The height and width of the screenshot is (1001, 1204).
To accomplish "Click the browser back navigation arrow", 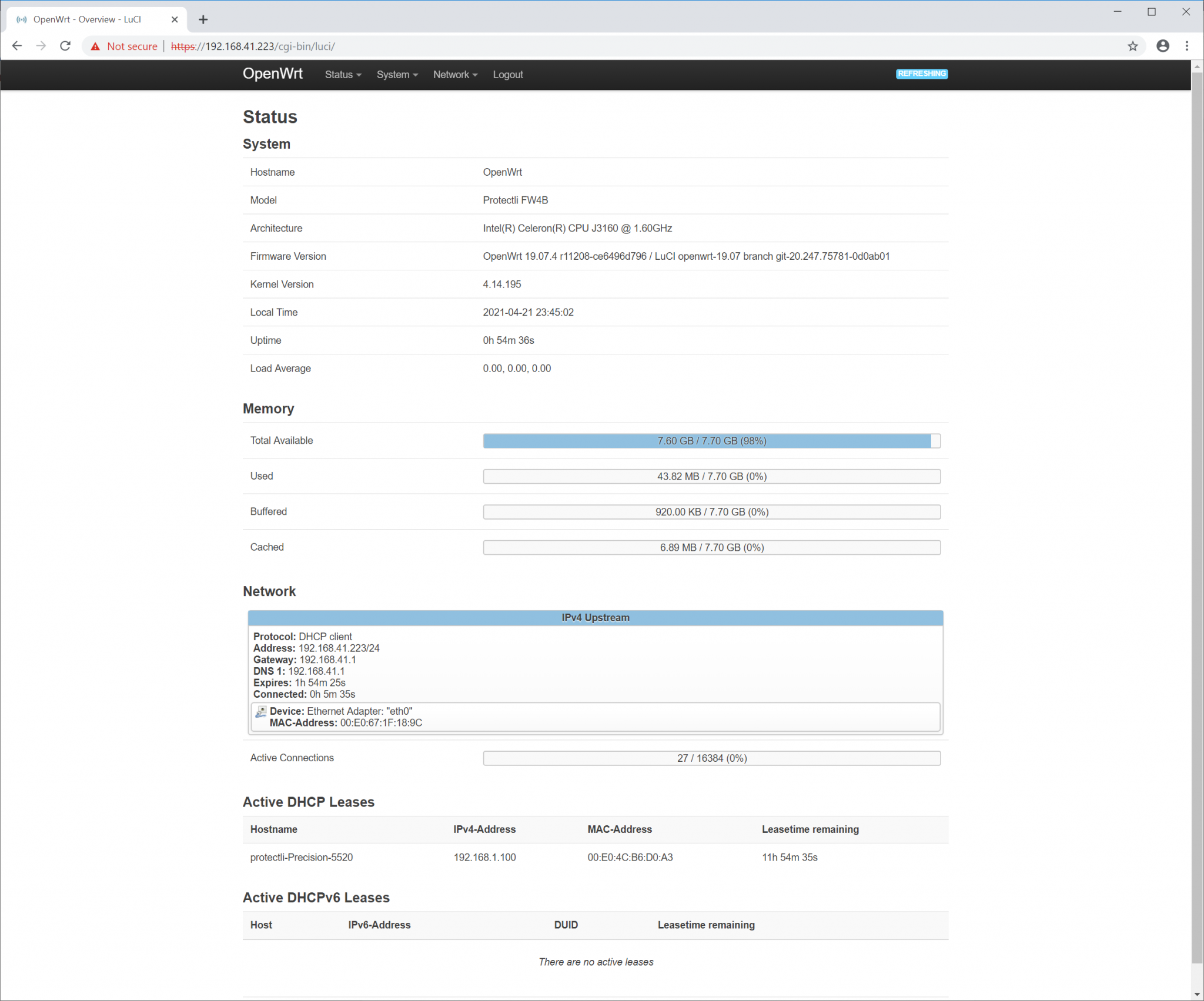I will point(17,46).
